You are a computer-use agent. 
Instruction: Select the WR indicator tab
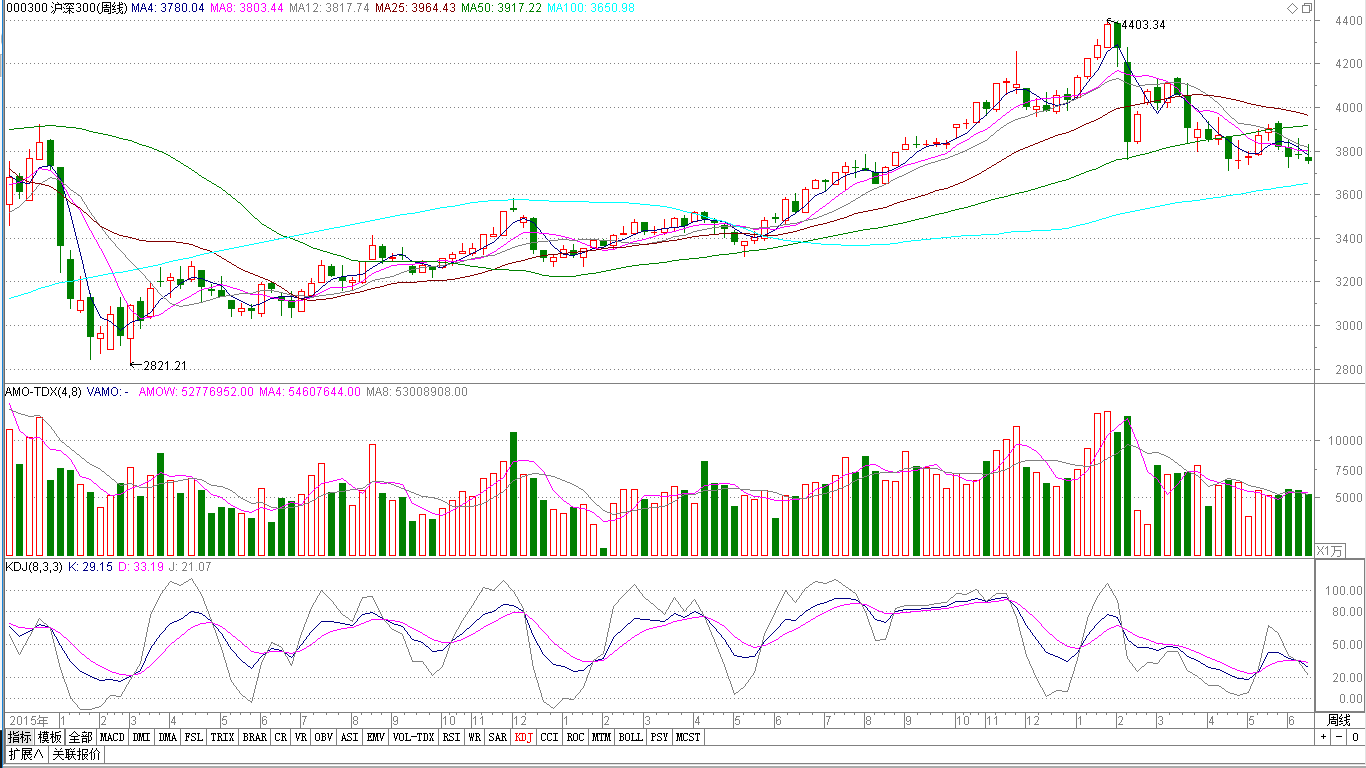(x=475, y=737)
